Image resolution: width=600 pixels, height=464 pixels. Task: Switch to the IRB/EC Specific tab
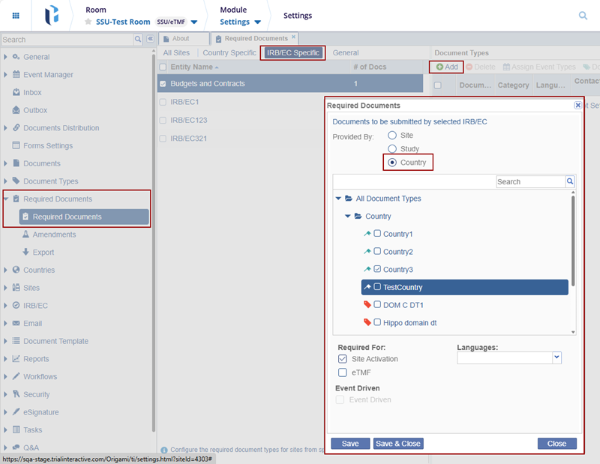point(294,52)
